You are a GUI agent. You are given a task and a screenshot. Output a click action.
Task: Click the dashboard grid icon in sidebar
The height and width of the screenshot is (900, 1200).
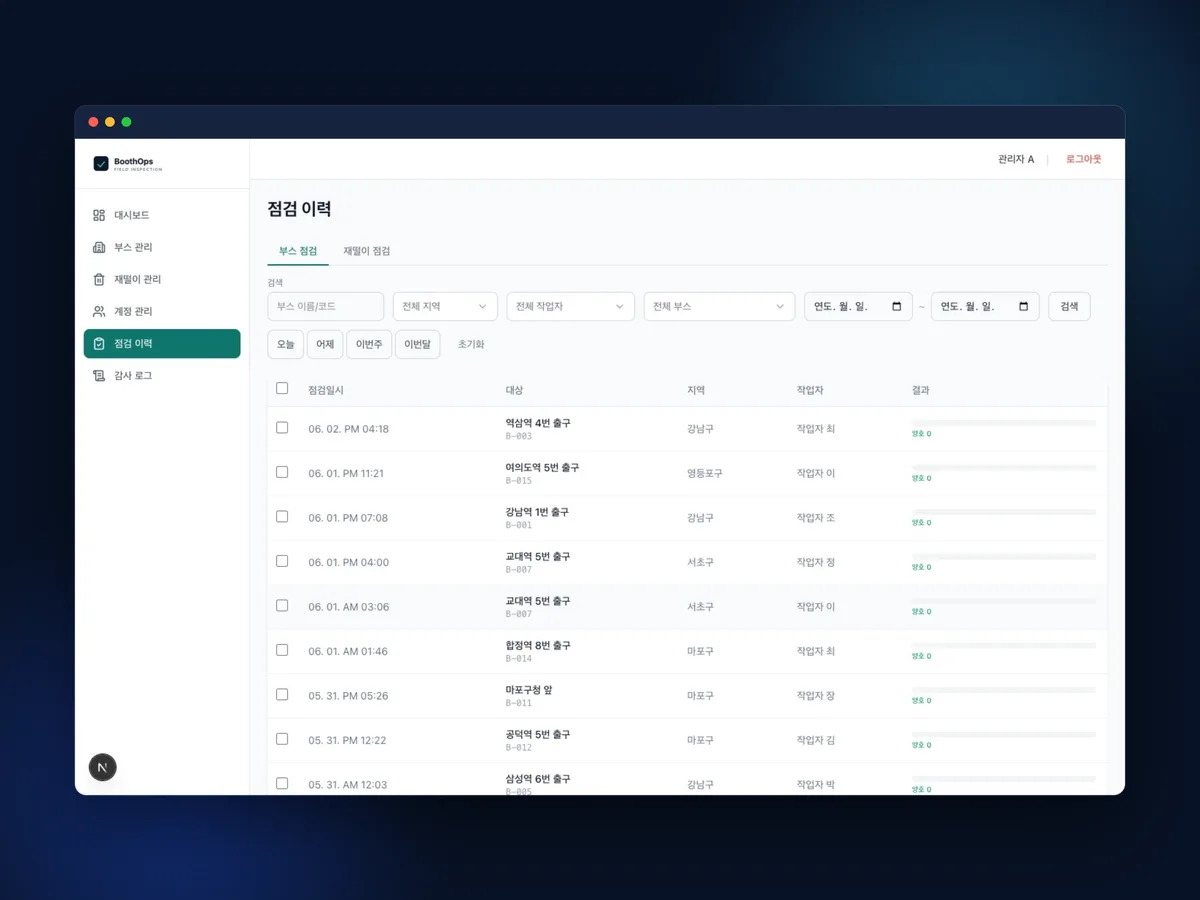[x=99, y=215]
